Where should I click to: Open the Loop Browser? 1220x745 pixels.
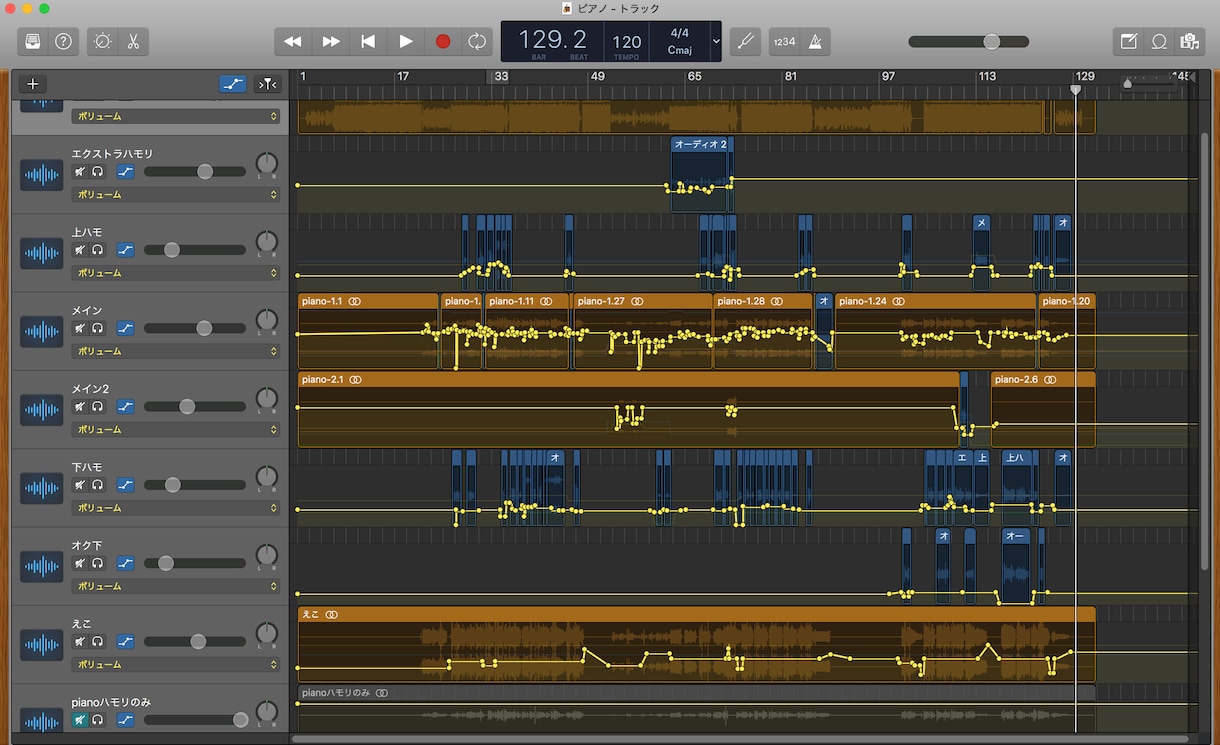pyautogui.click(x=1159, y=41)
